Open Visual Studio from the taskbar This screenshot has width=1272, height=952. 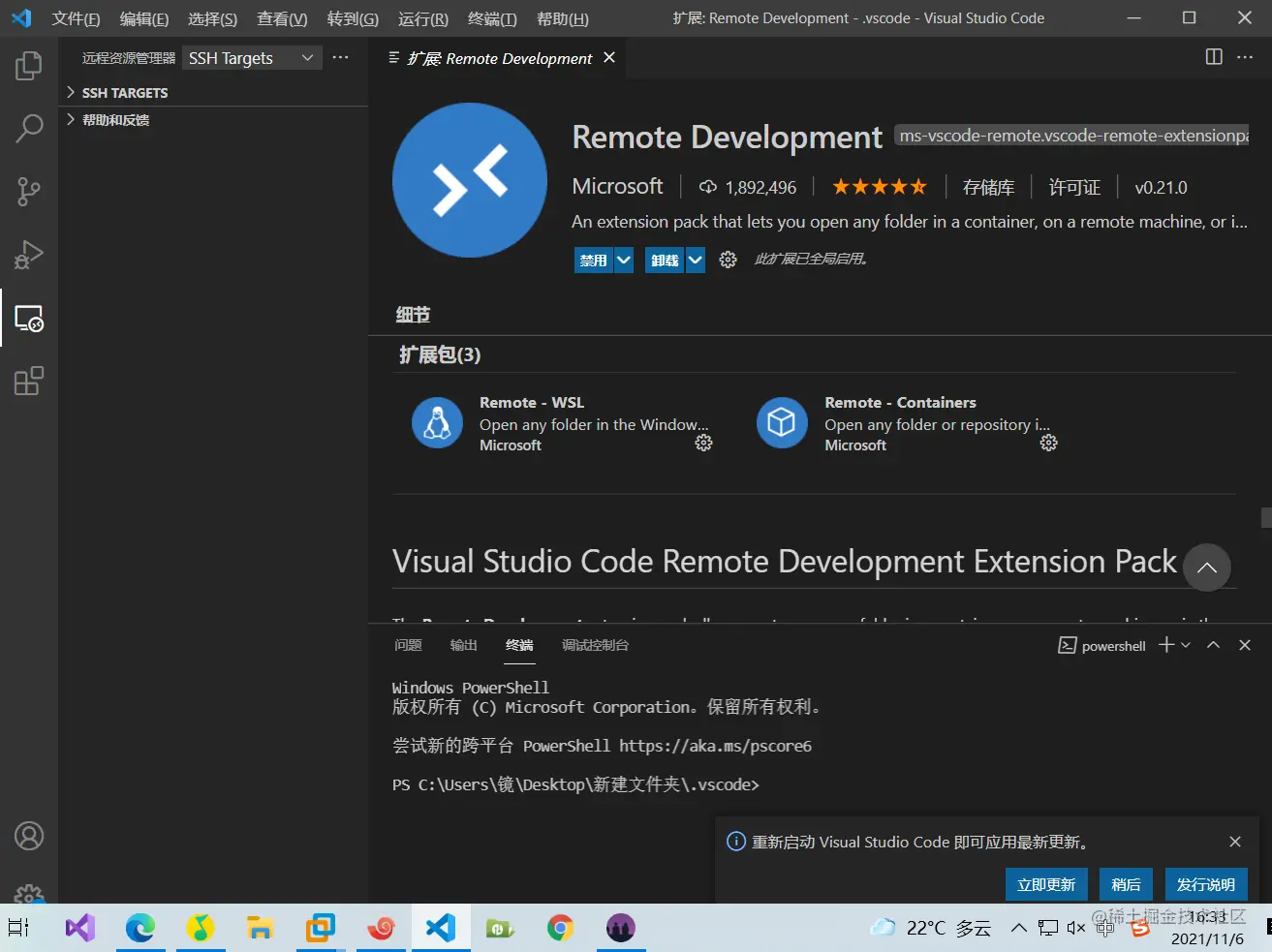coord(80,928)
